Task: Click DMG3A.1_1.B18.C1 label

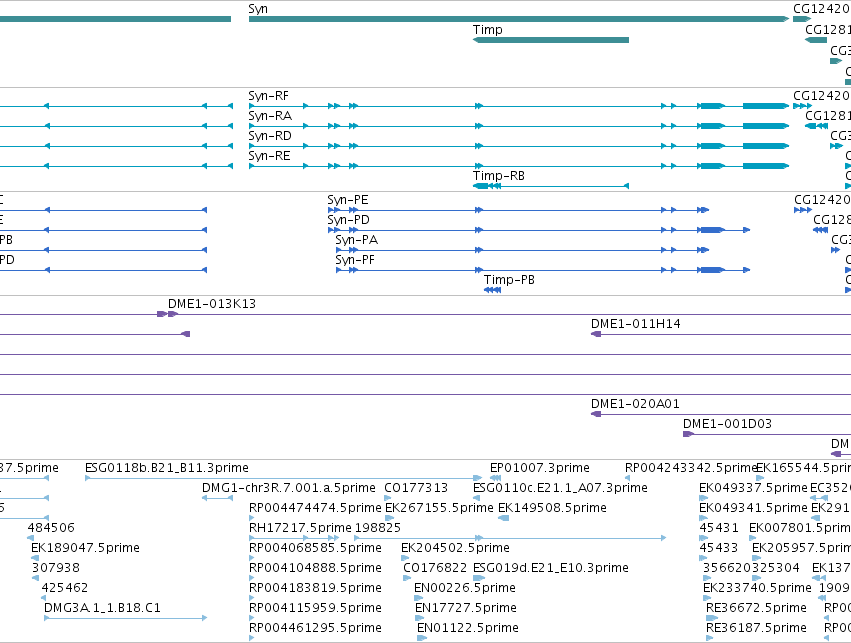Action: coord(102,608)
